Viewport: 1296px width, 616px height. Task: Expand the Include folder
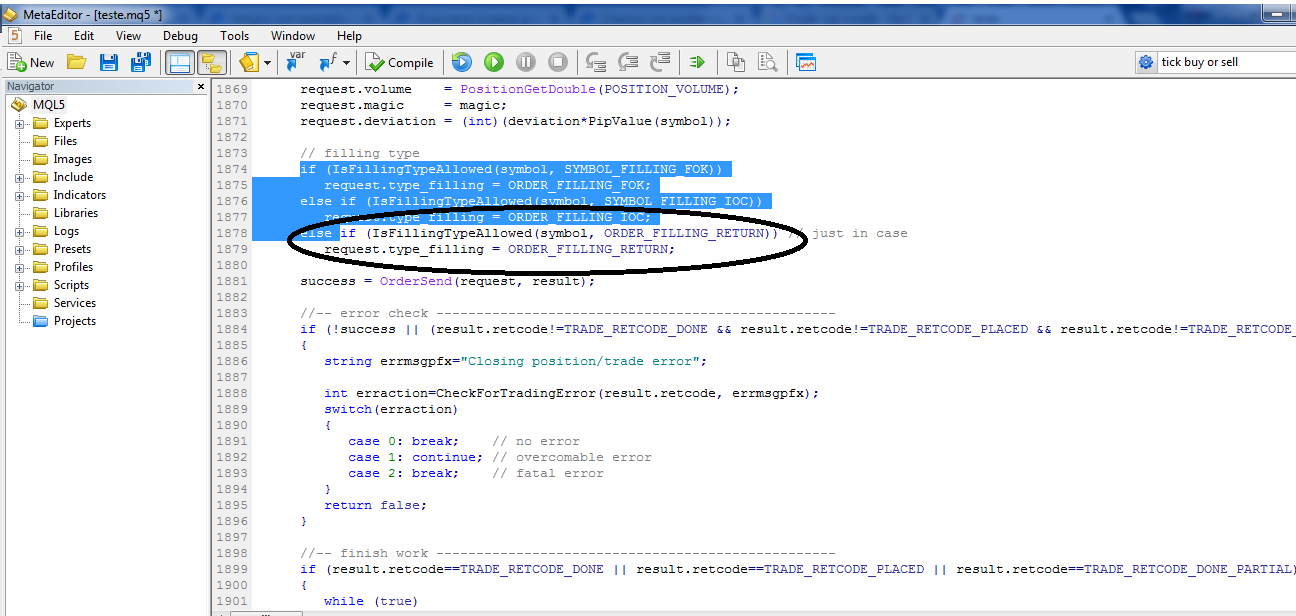(20, 178)
